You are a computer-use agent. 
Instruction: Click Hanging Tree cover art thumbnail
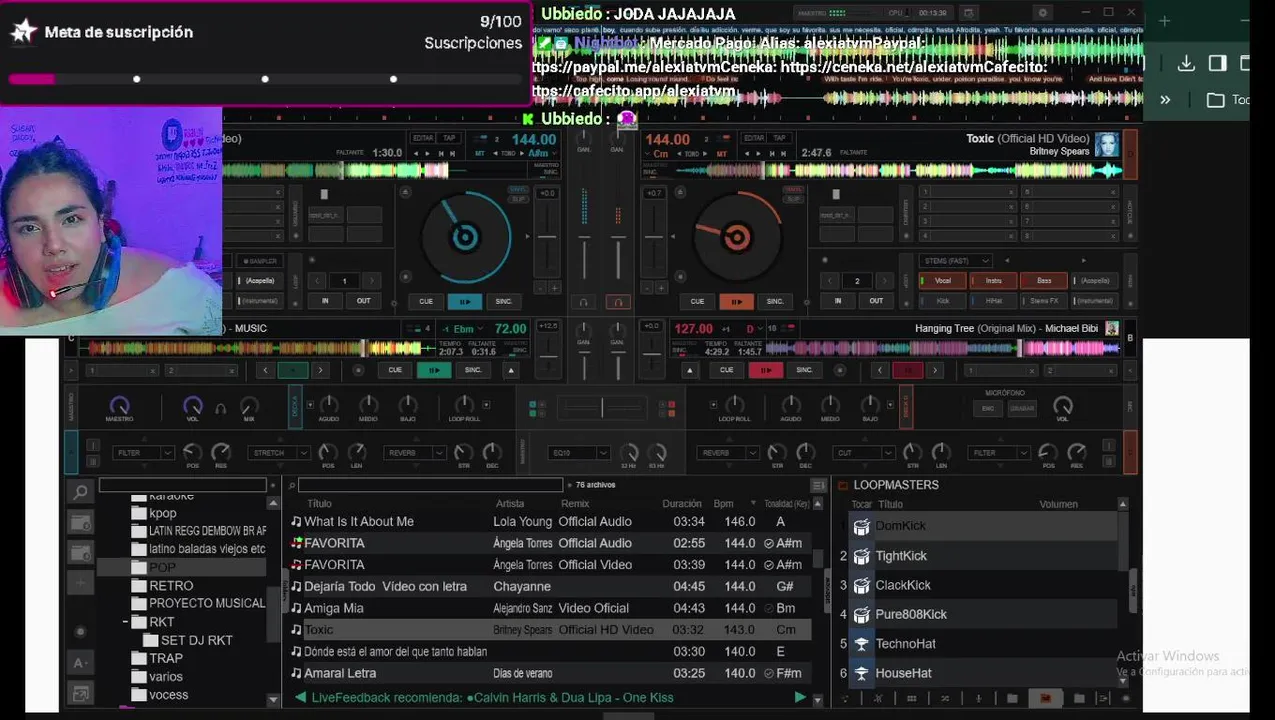pos(1111,329)
